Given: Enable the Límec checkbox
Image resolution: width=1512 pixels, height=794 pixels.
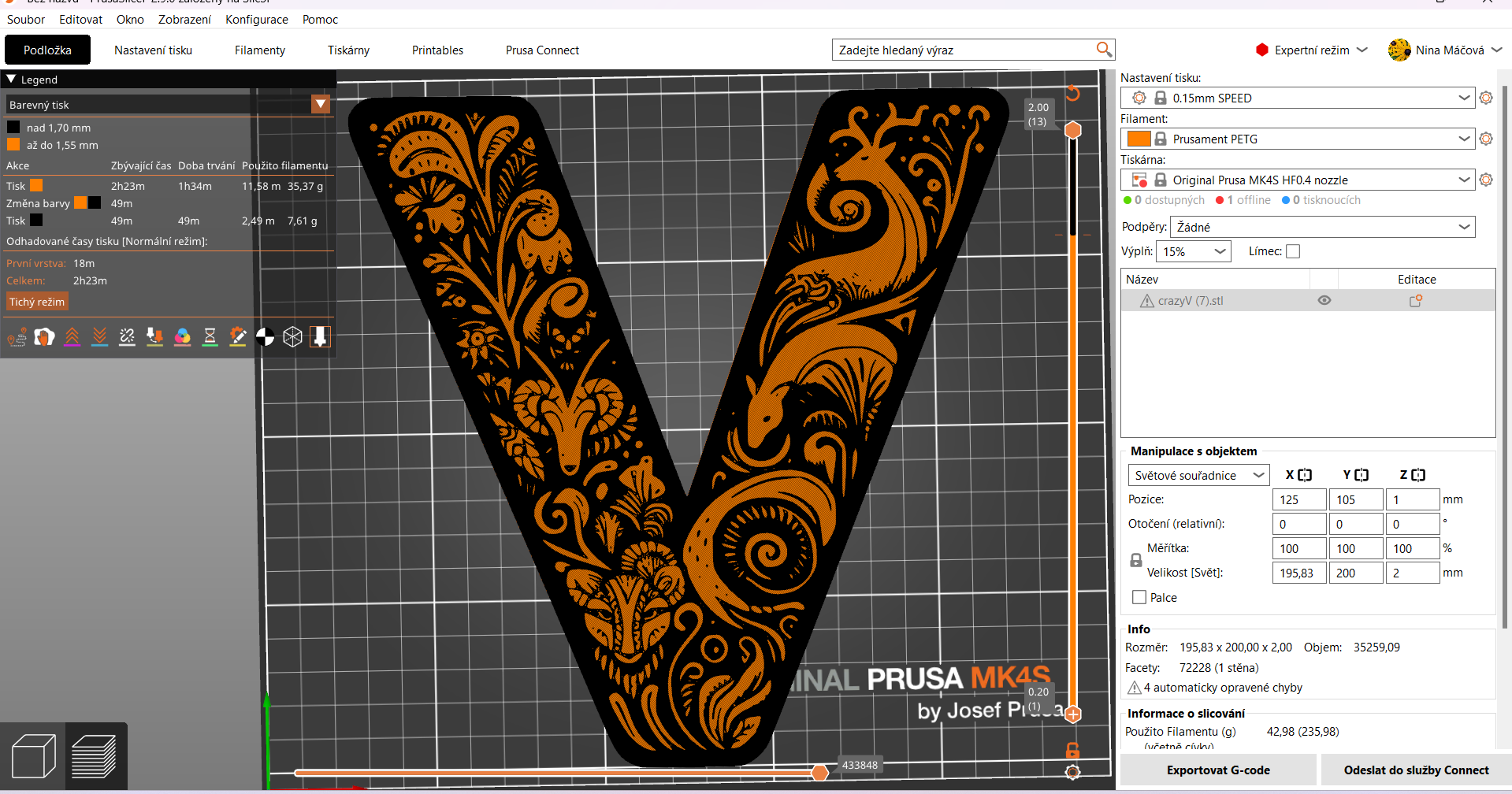Looking at the screenshot, I should click(x=1293, y=251).
